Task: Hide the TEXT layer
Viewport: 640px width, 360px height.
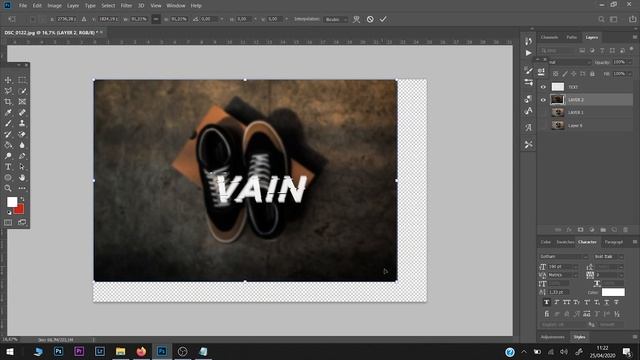Action: pyautogui.click(x=543, y=87)
